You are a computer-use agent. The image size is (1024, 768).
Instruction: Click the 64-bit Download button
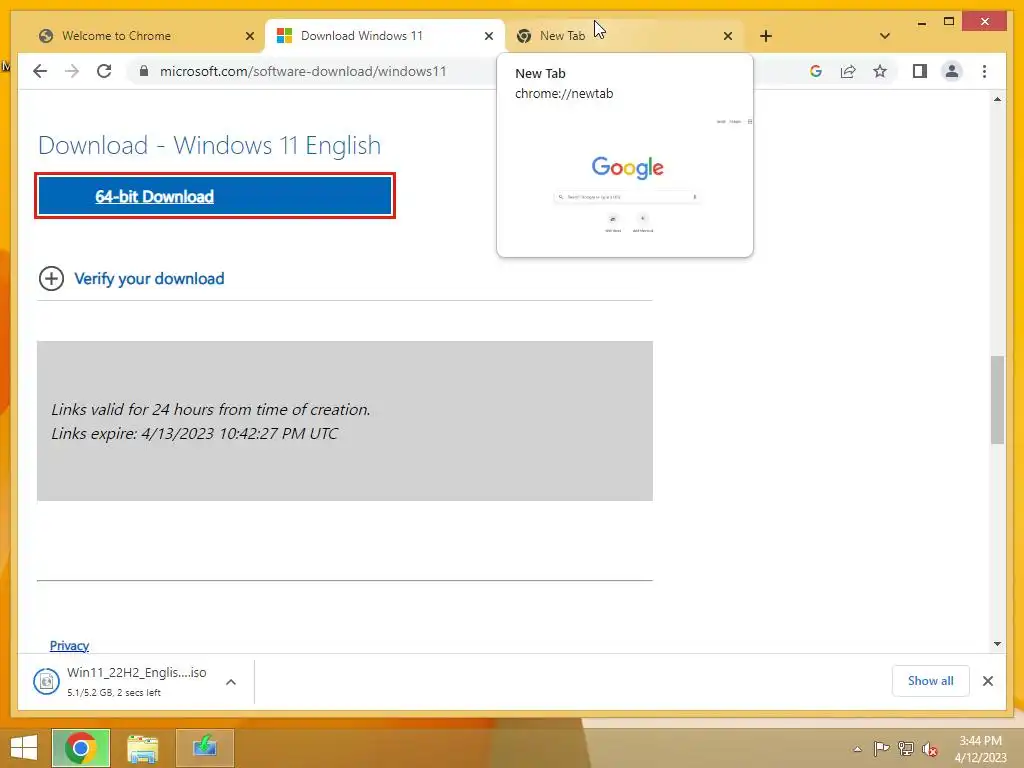tap(215, 196)
